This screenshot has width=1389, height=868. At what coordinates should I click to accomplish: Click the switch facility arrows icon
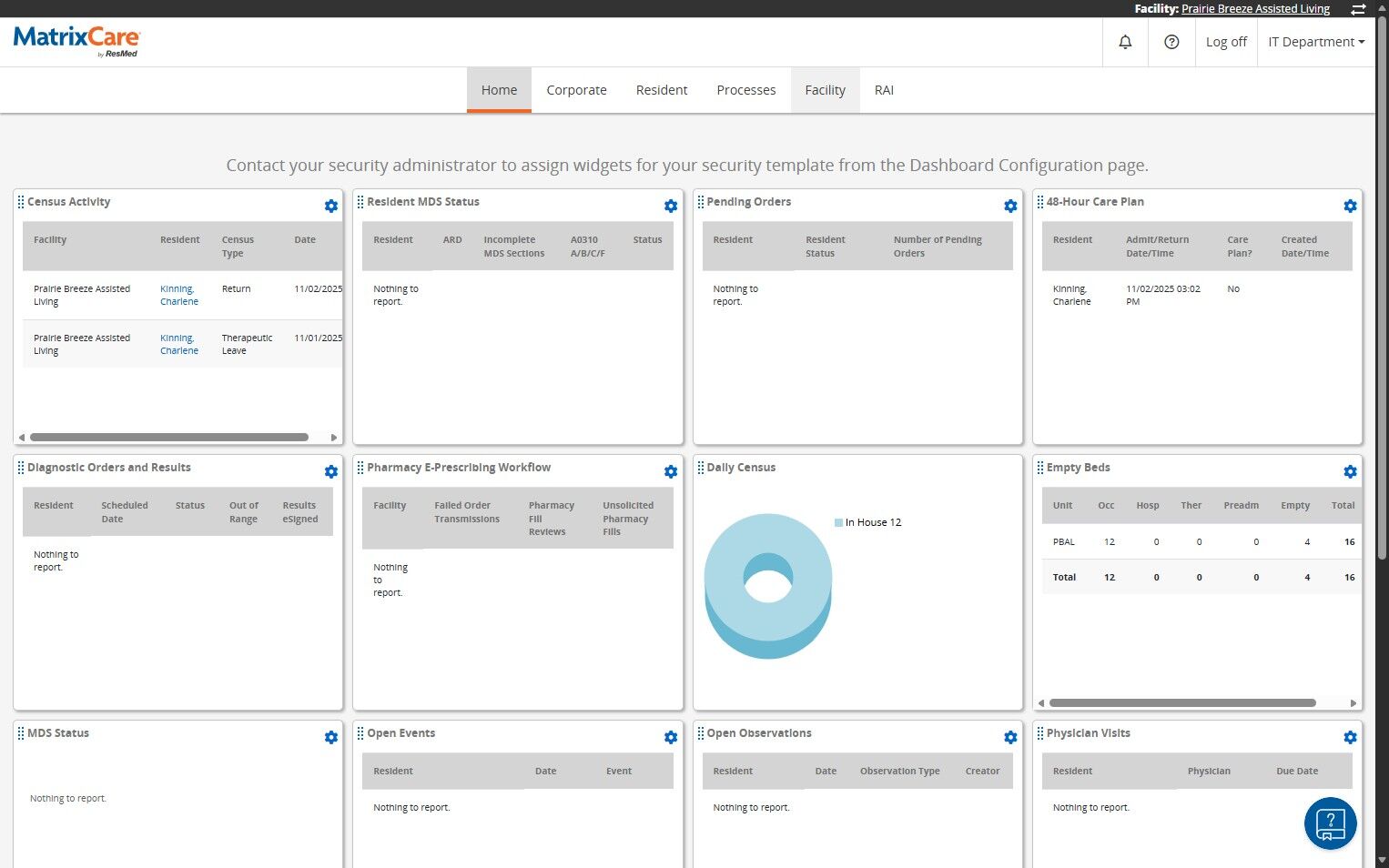click(x=1358, y=9)
